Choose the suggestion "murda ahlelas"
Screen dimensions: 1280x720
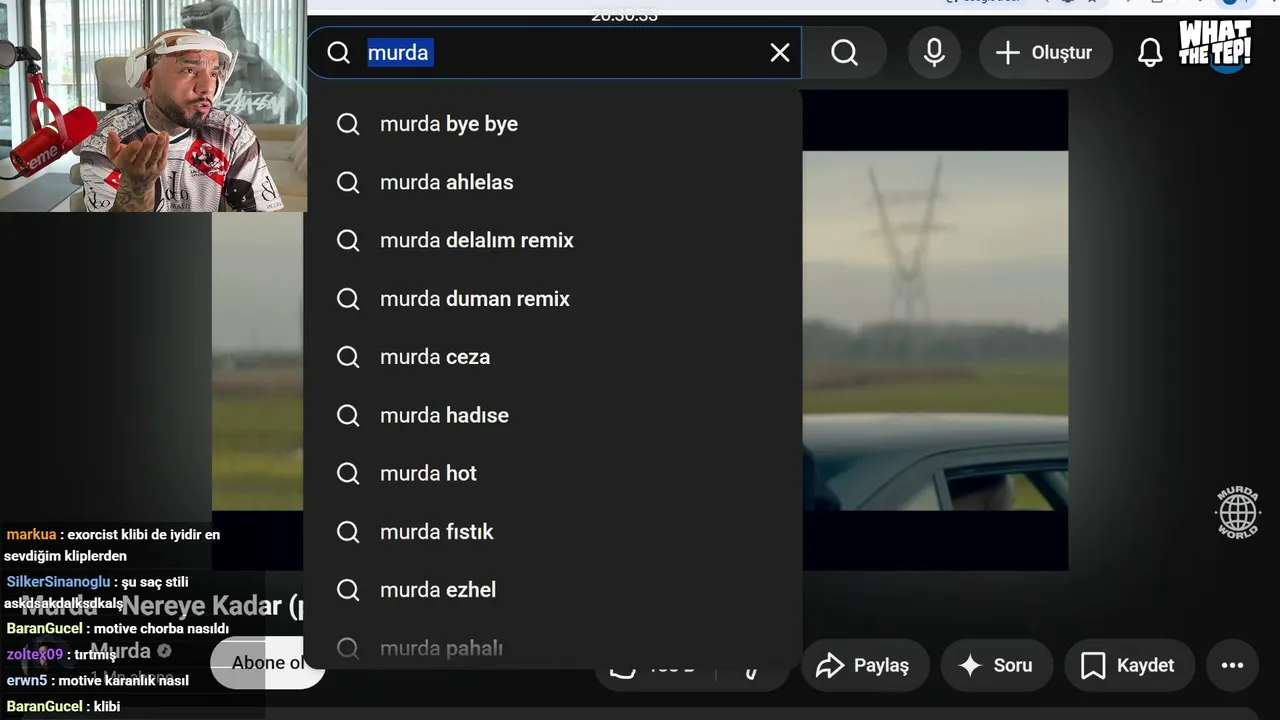pos(553,182)
